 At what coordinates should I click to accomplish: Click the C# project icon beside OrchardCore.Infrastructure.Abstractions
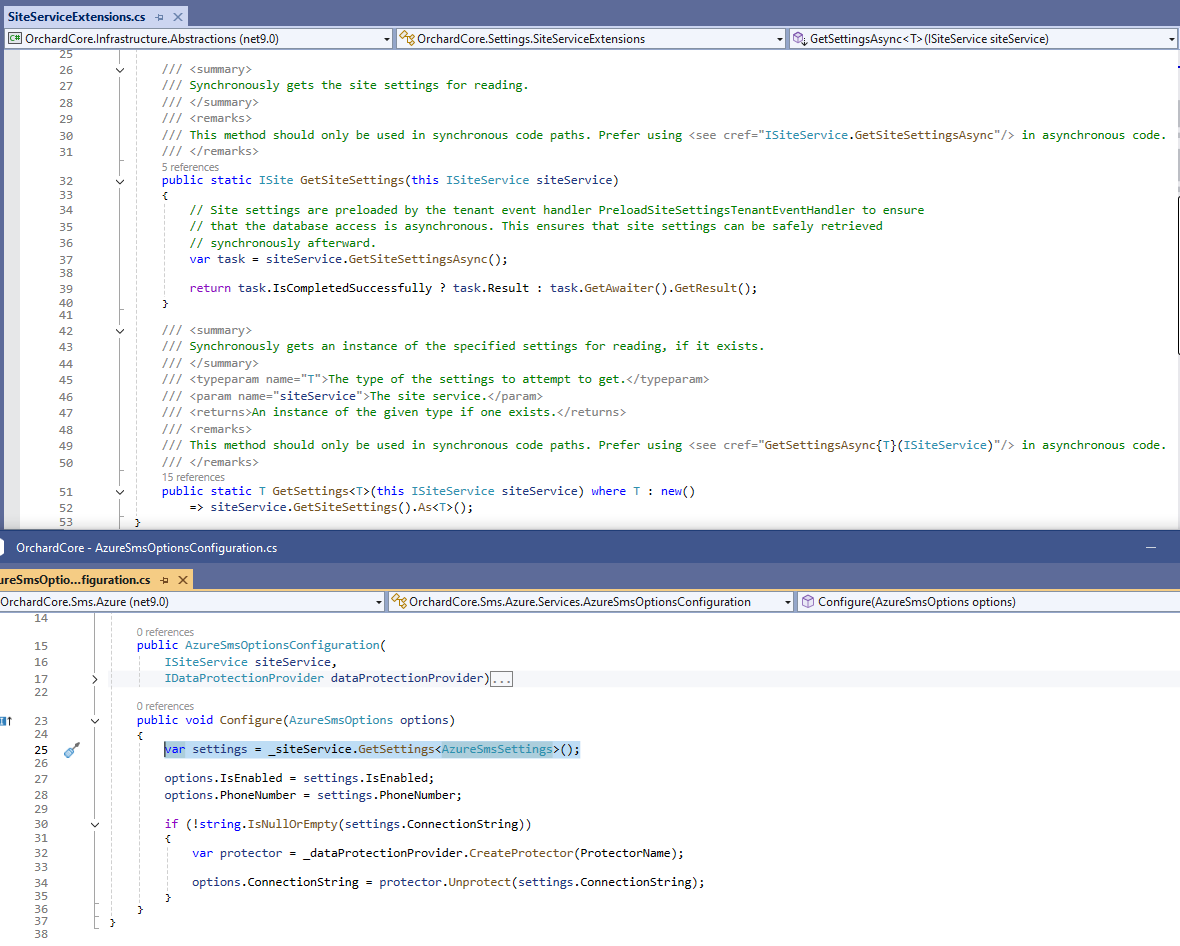(x=14, y=38)
